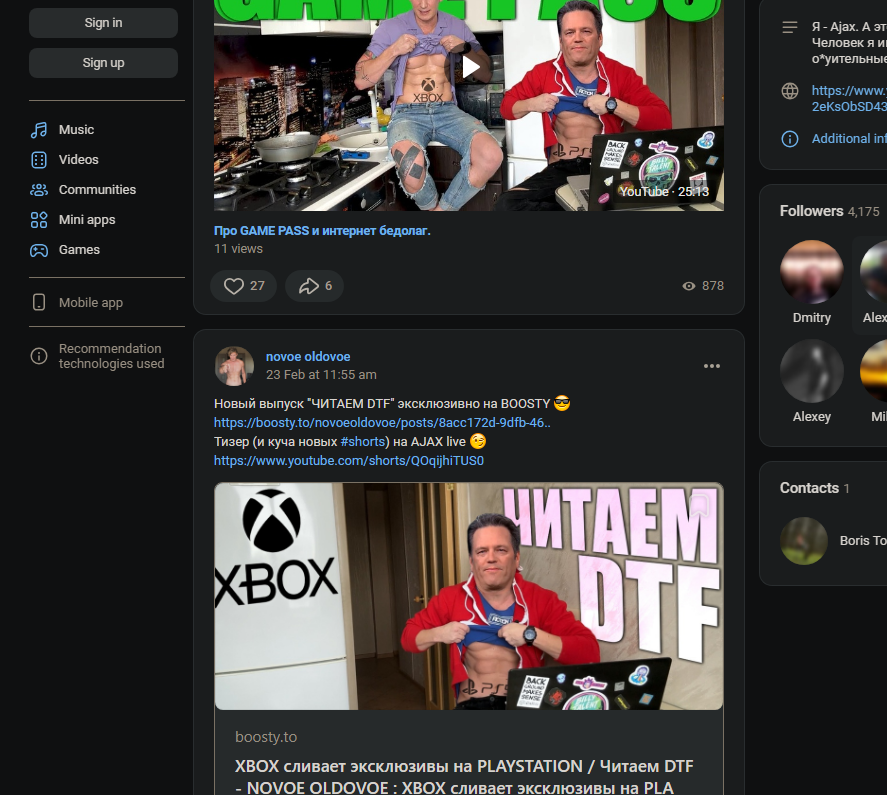The width and height of the screenshot is (887, 795).
Task: Open Boris contact avatar
Action: pyautogui.click(x=804, y=541)
